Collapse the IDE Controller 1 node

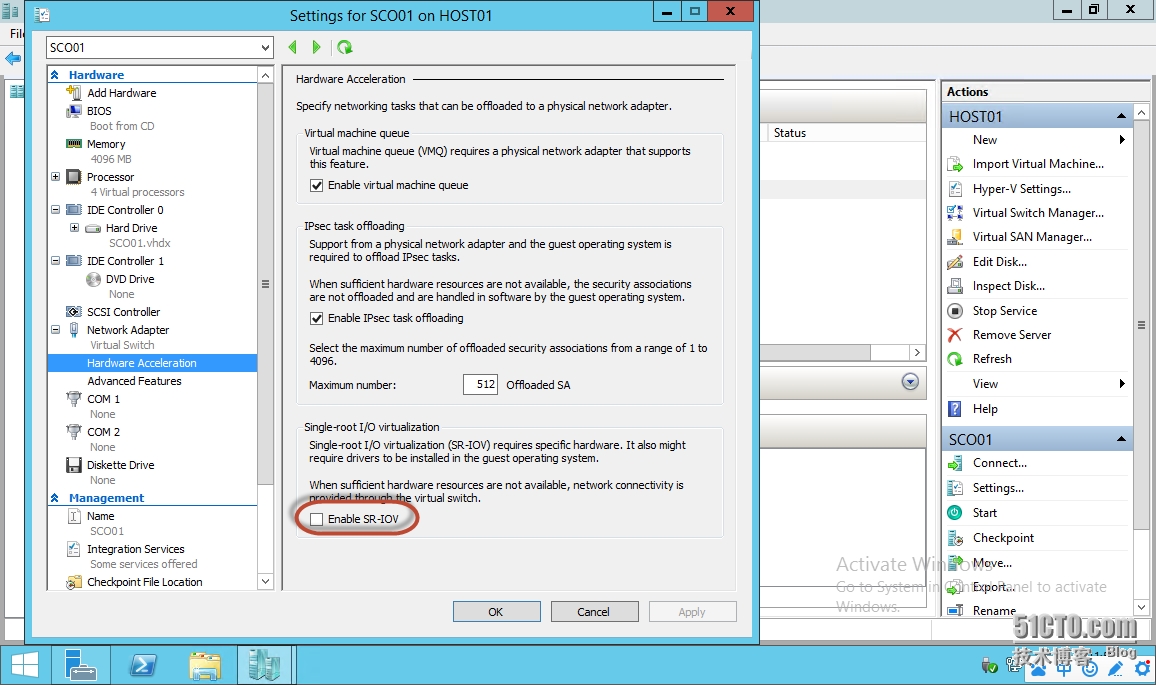point(55,261)
